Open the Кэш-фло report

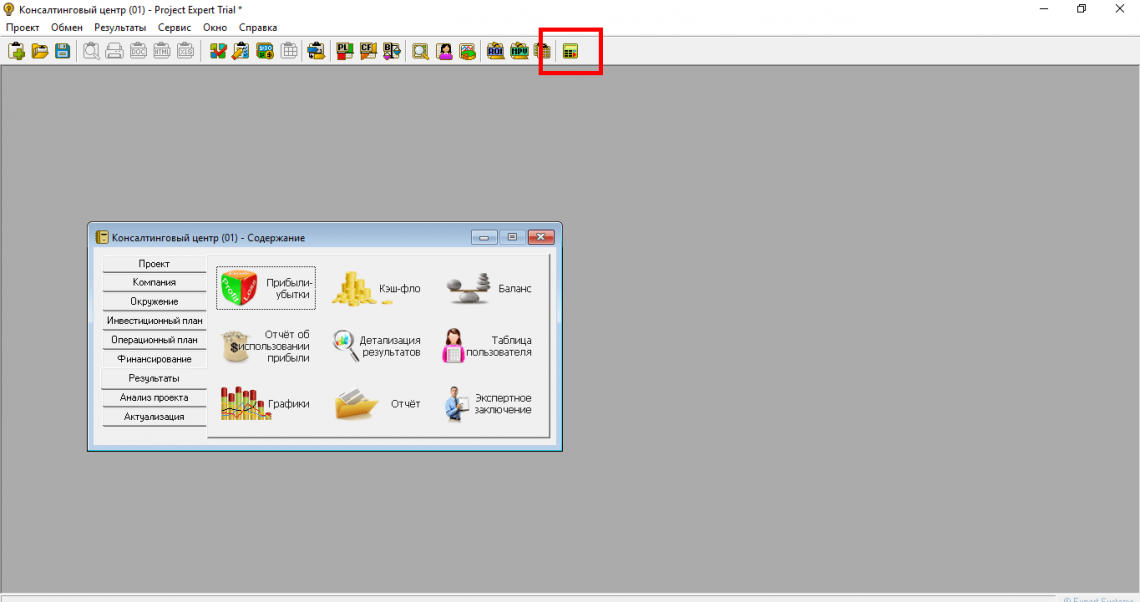click(x=377, y=289)
